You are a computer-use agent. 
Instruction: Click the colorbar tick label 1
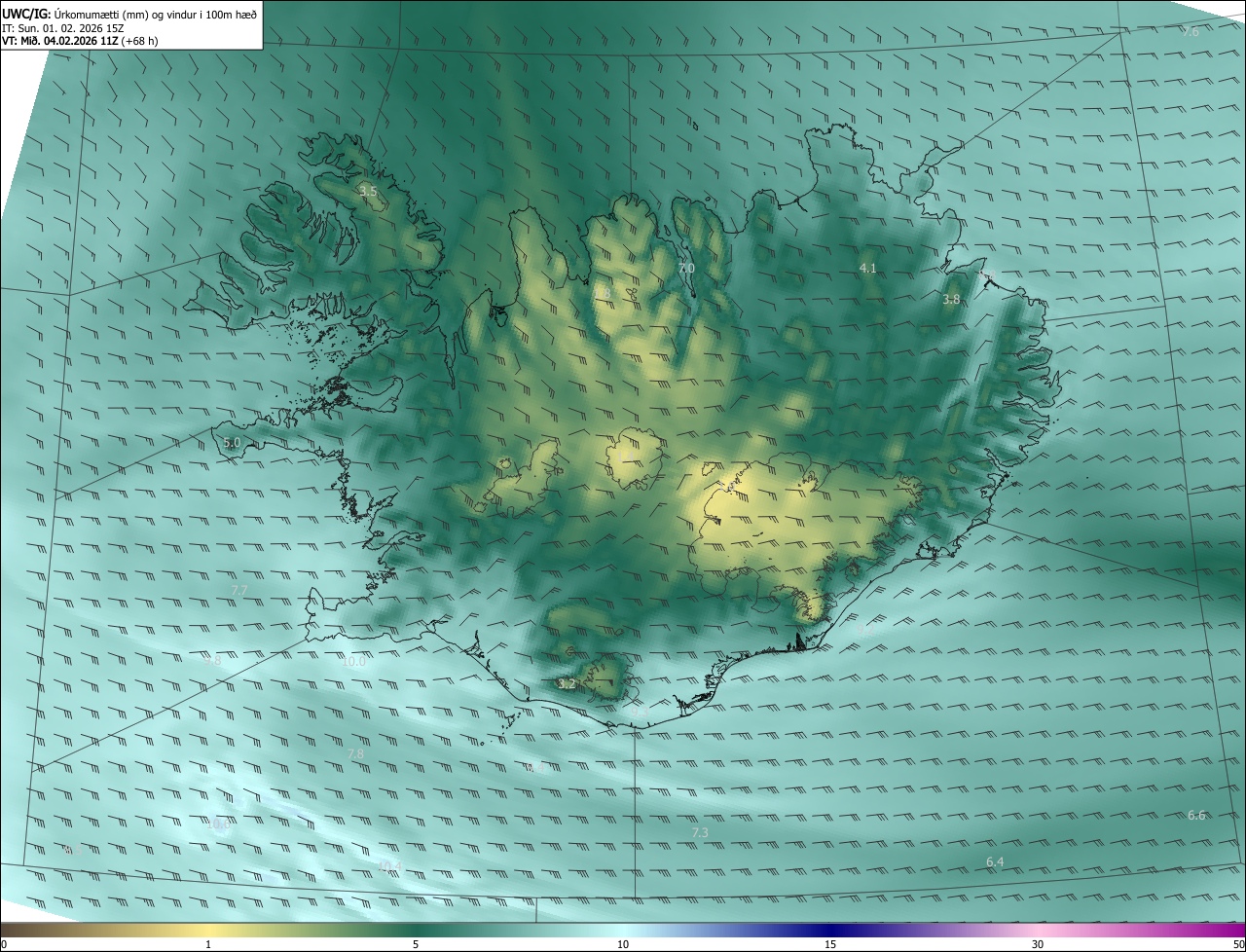(x=208, y=944)
